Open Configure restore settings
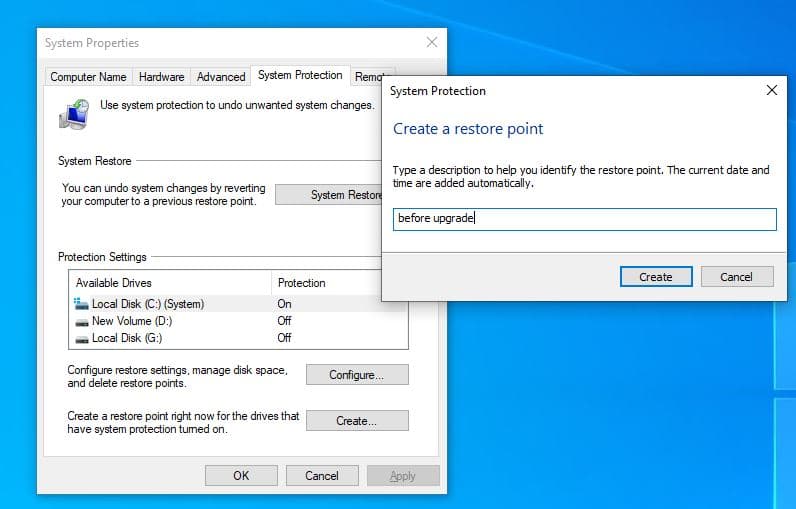This screenshot has height=509, width=796. coord(357,375)
